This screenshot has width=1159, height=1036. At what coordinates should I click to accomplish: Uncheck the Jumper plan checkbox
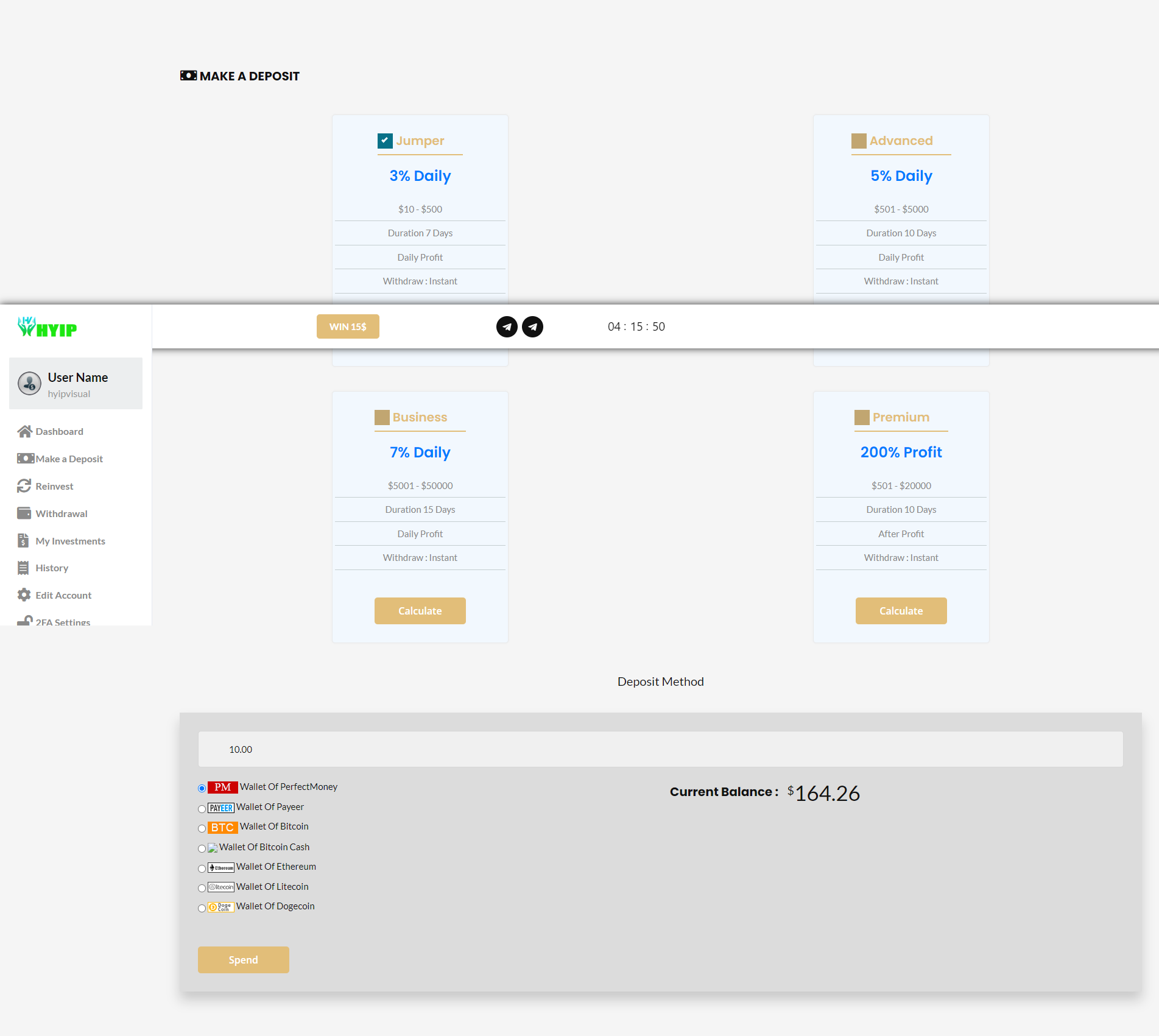(x=385, y=141)
